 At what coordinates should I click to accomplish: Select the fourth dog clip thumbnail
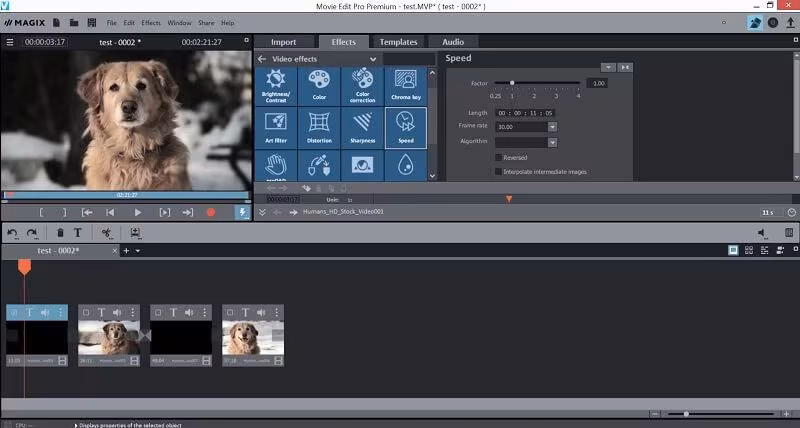tap(253, 338)
